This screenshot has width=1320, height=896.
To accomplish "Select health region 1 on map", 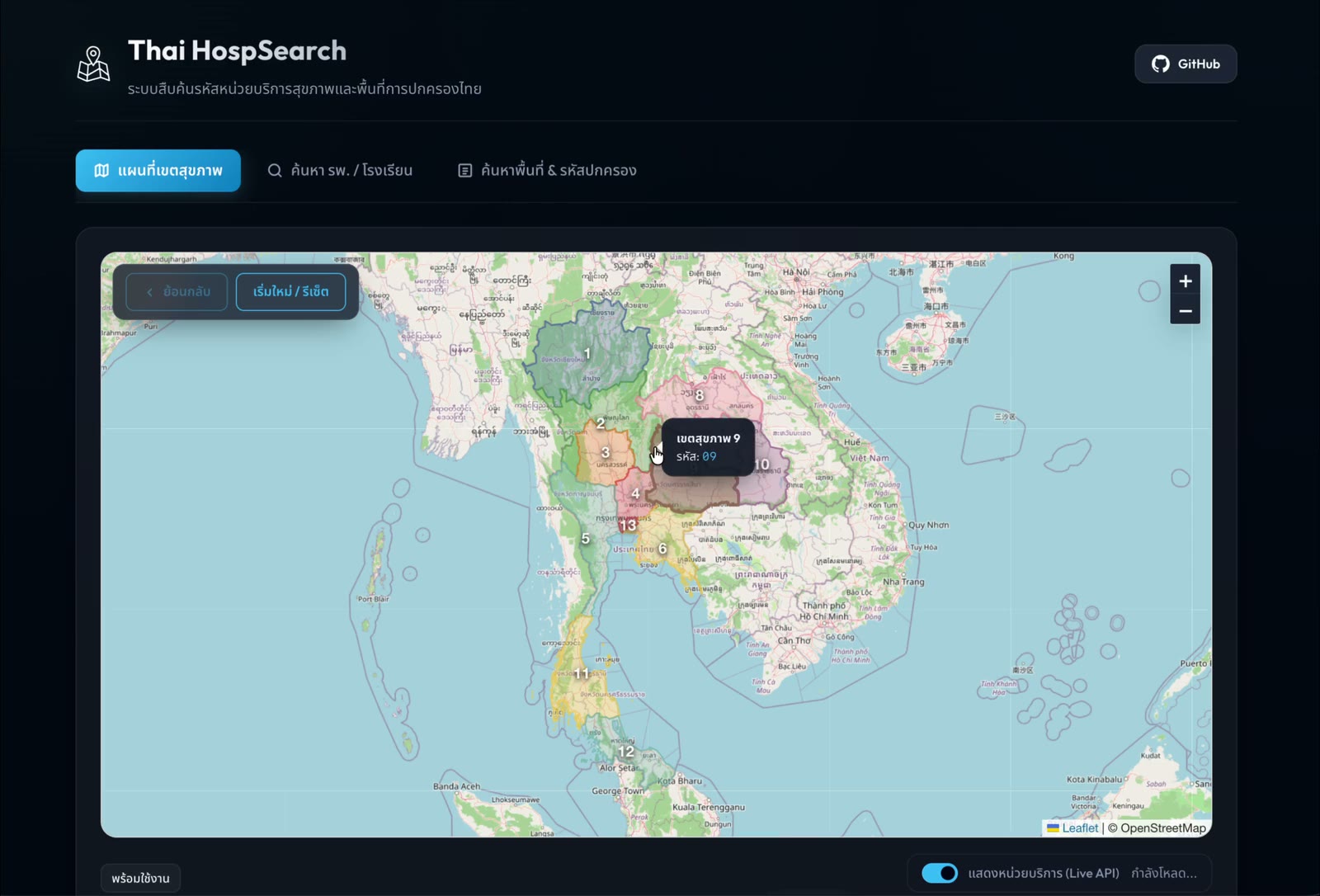I will (x=587, y=354).
